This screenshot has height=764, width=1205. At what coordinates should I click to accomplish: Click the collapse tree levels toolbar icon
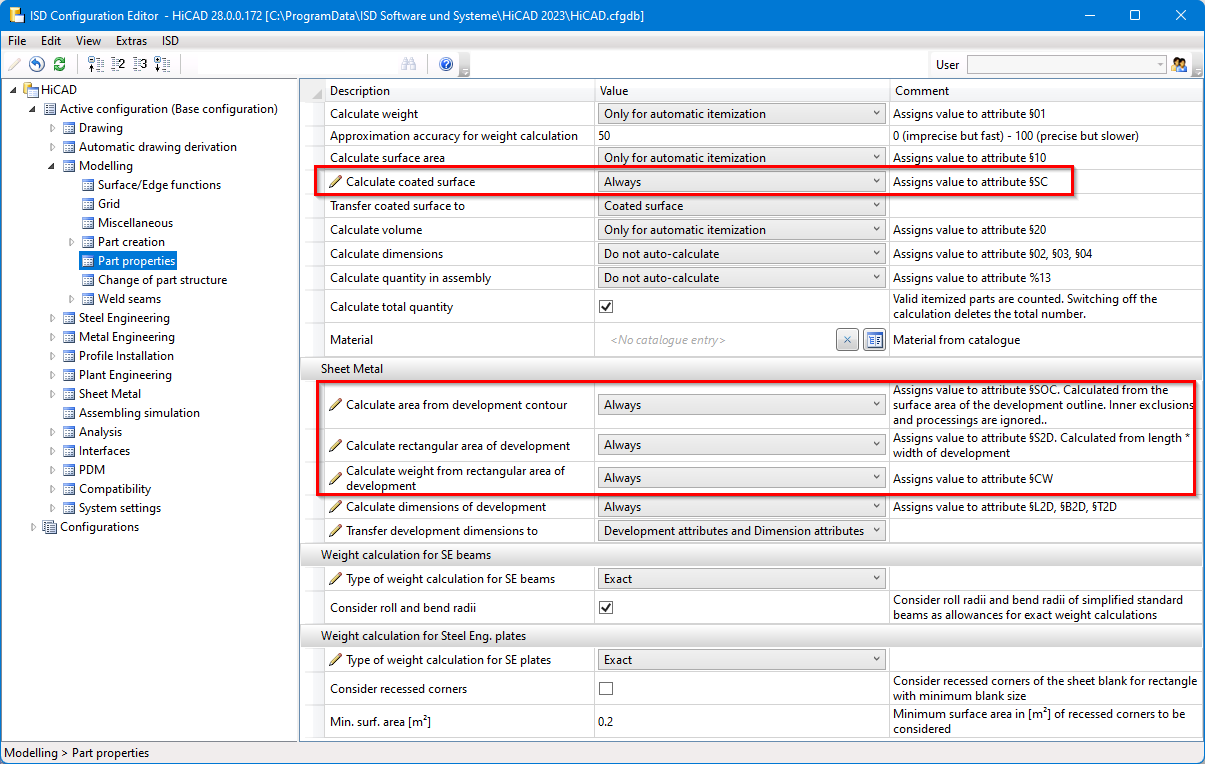click(x=96, y=64)
